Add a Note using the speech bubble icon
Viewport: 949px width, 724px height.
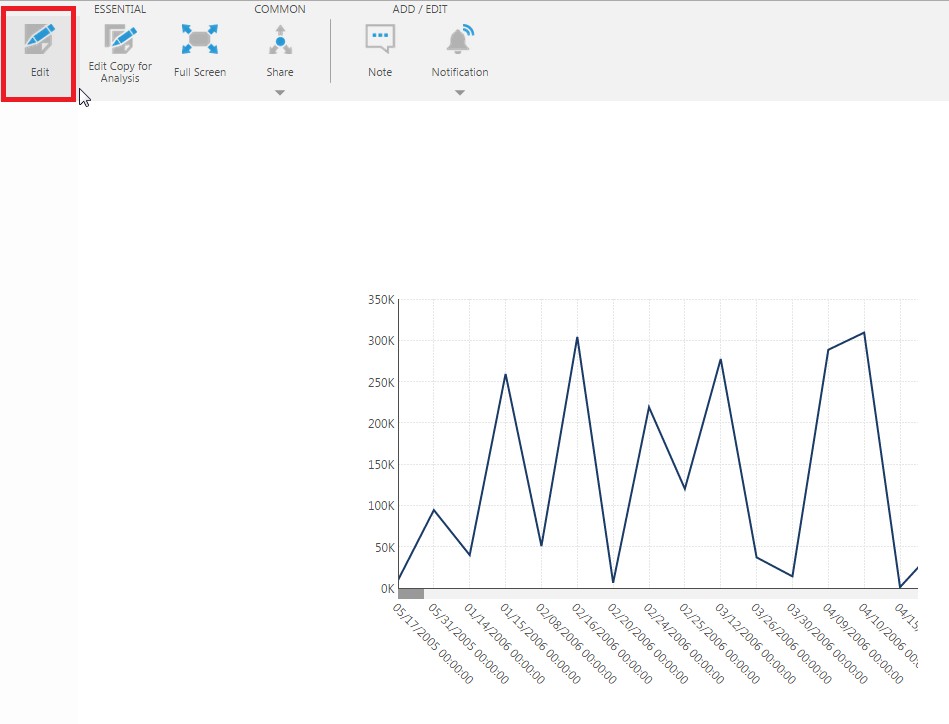tap(380, 40)
